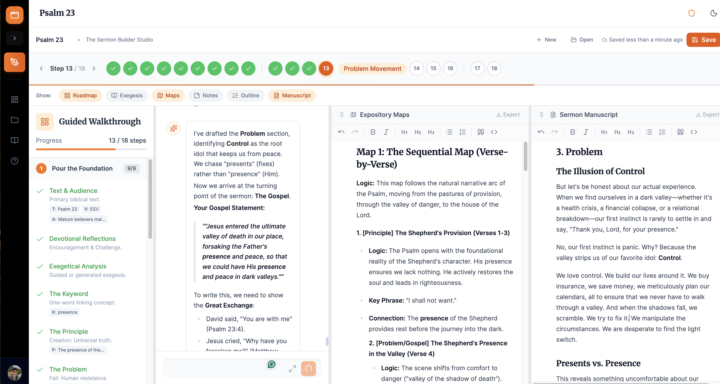The height and width of the screenshot is (384, 720).
Task: Toggle bold in Sermon Manuscript toolbar
Action: coord(573,132)
